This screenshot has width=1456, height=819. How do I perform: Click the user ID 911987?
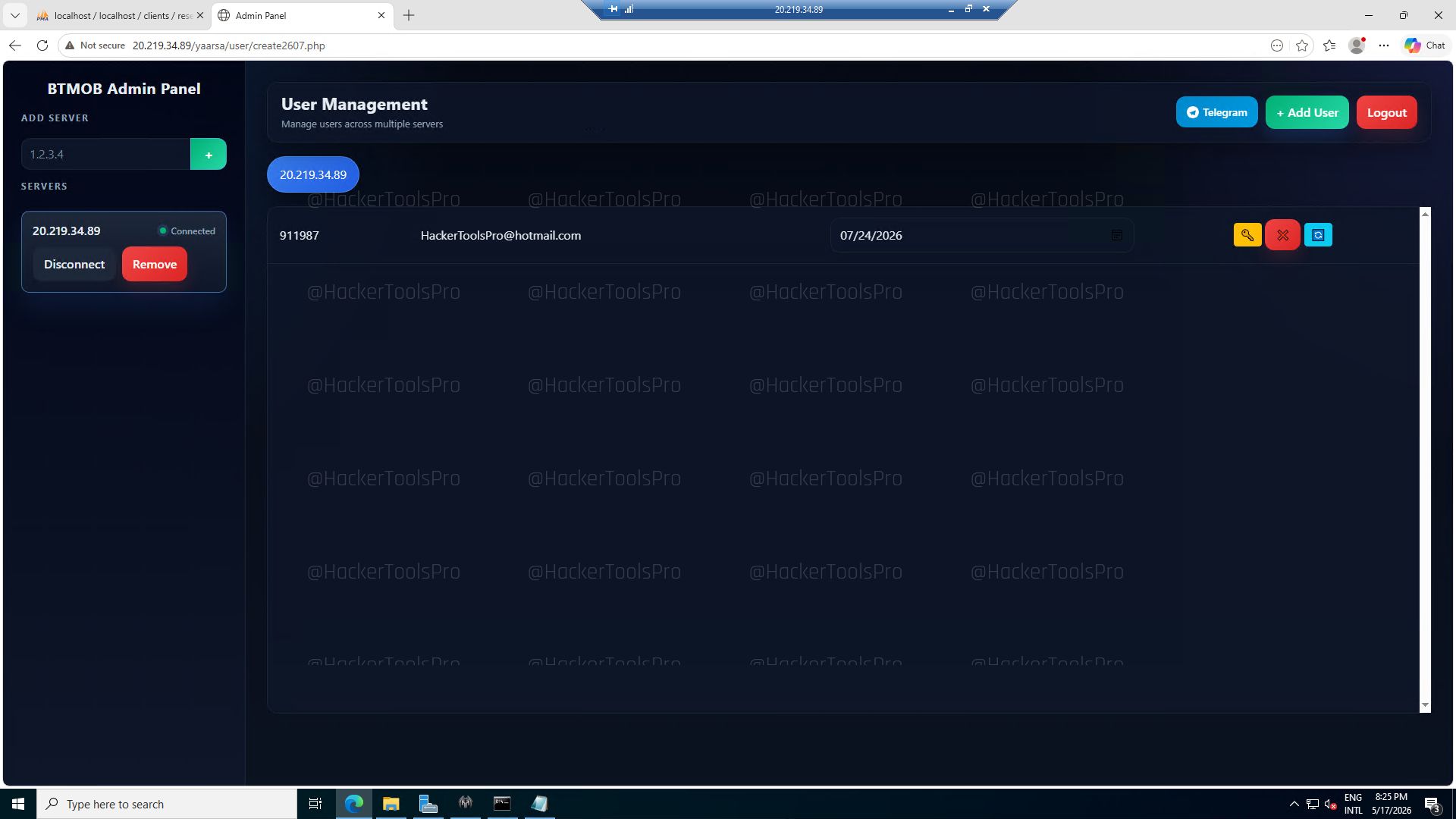[300, 235]
